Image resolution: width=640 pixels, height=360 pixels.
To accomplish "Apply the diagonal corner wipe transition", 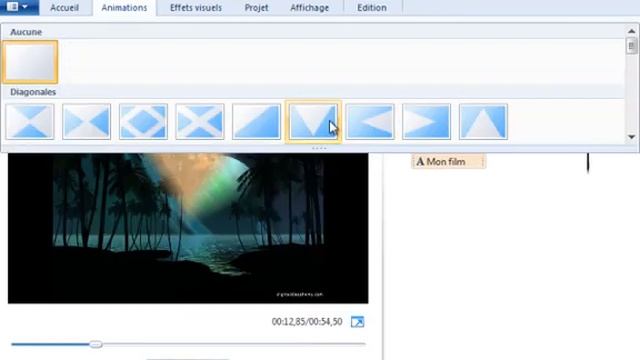I will coord(256,122).
